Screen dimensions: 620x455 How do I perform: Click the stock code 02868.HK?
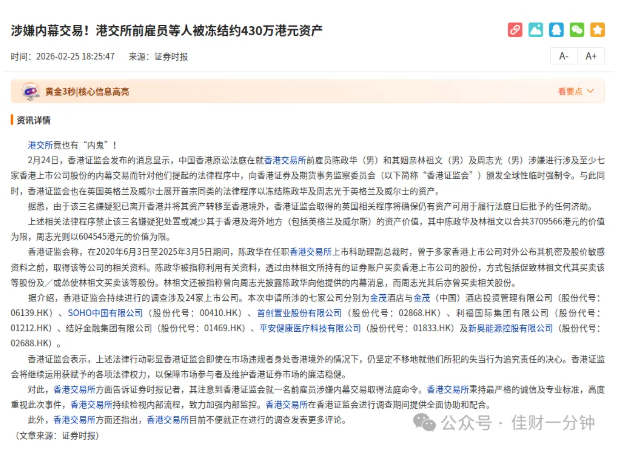[x=420, y=313]
